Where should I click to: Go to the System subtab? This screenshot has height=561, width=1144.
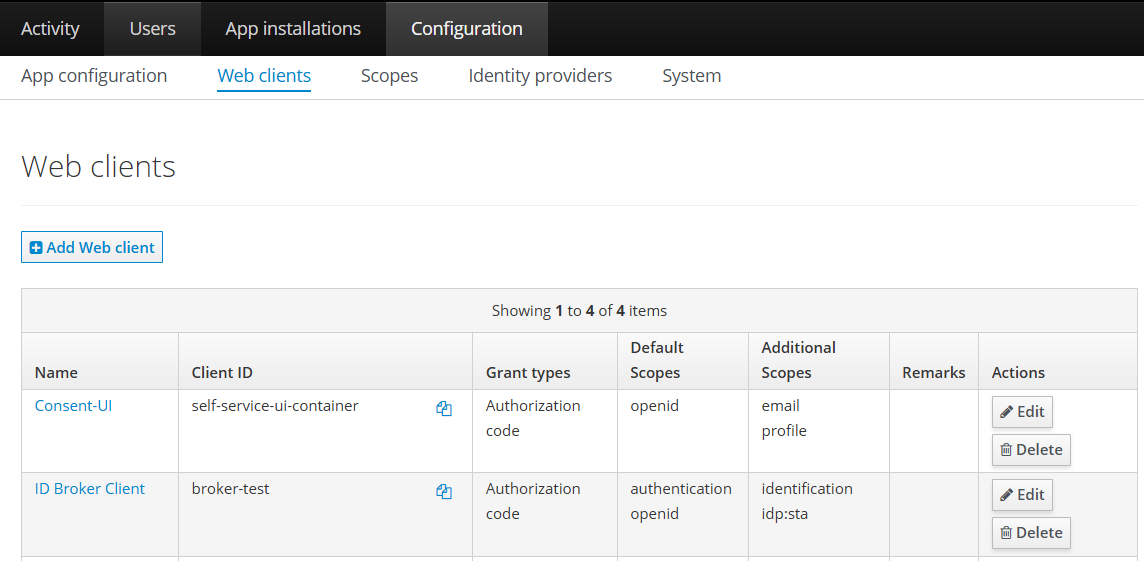(x=691, y=76)
